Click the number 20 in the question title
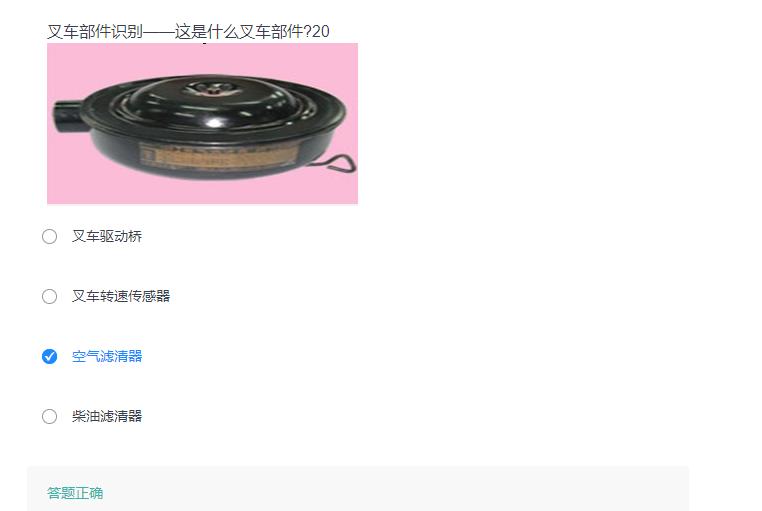762x511 pixels. tap(321, 32)
